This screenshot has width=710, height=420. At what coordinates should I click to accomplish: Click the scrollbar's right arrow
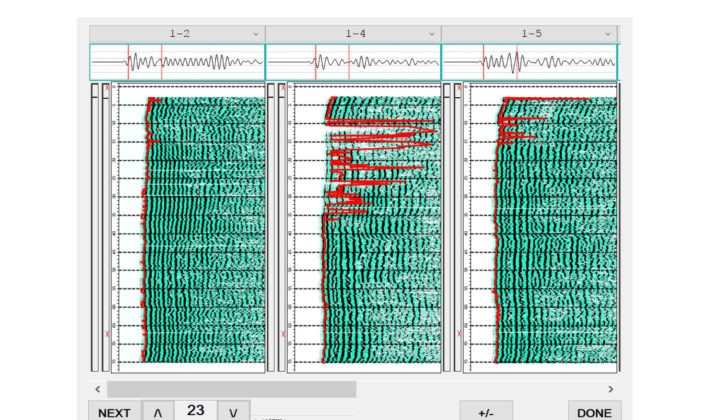(x=610, y=389)
